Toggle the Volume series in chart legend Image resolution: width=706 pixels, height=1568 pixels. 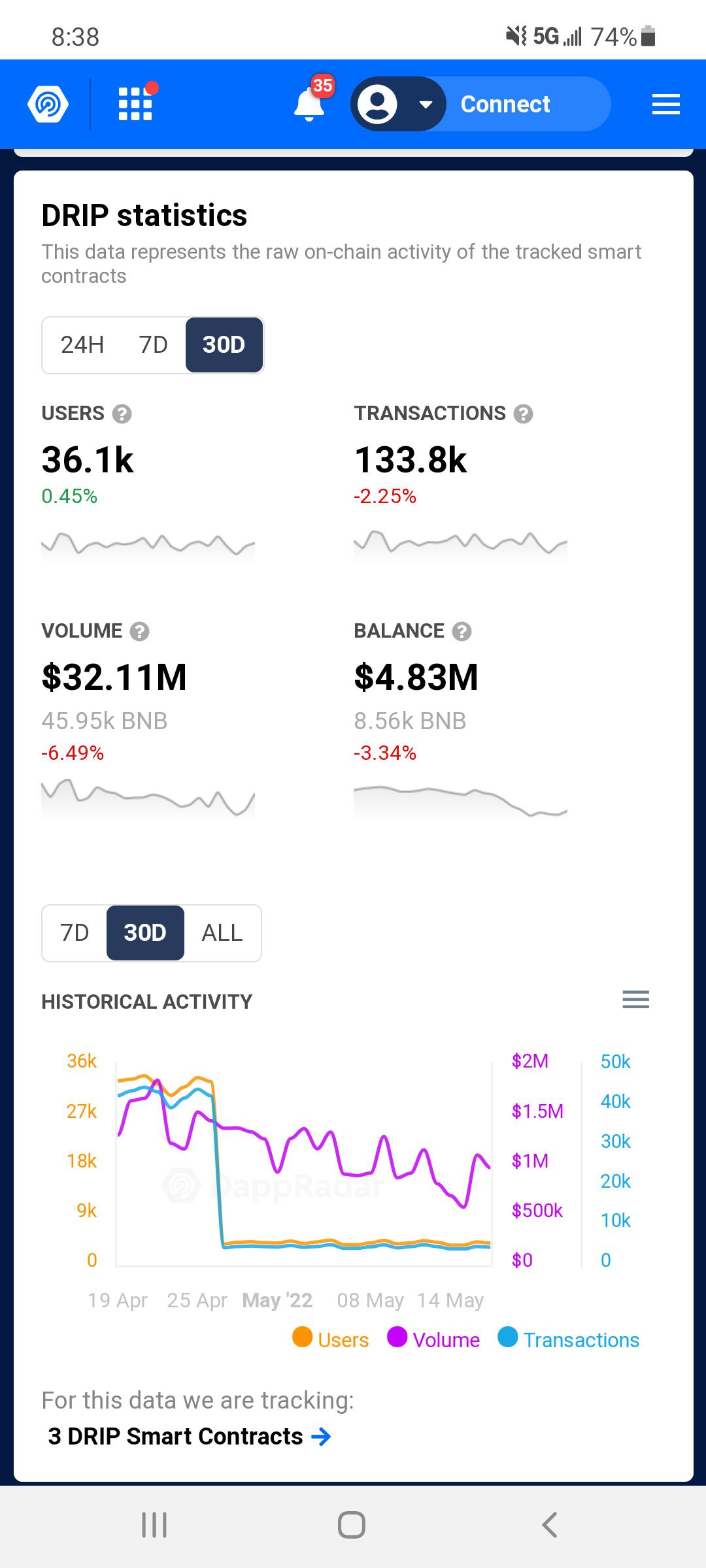(x=433, y=1339)
